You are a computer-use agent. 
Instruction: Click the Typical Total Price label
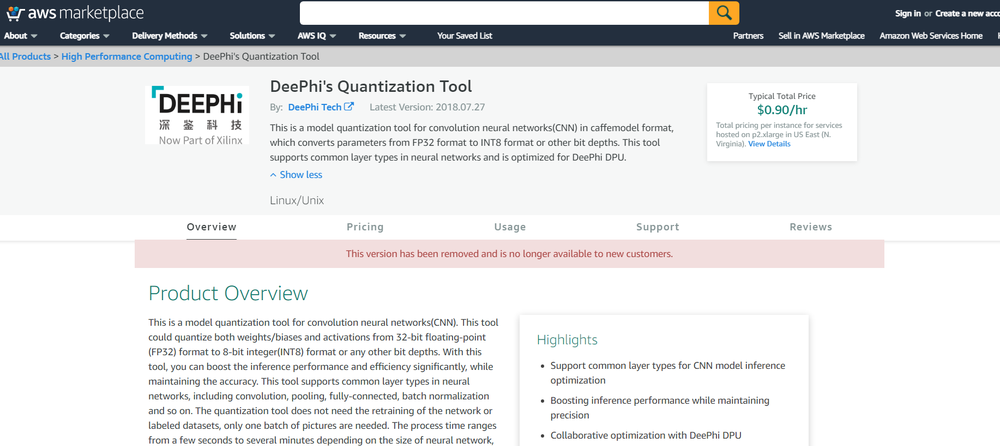tap(782, 96)
